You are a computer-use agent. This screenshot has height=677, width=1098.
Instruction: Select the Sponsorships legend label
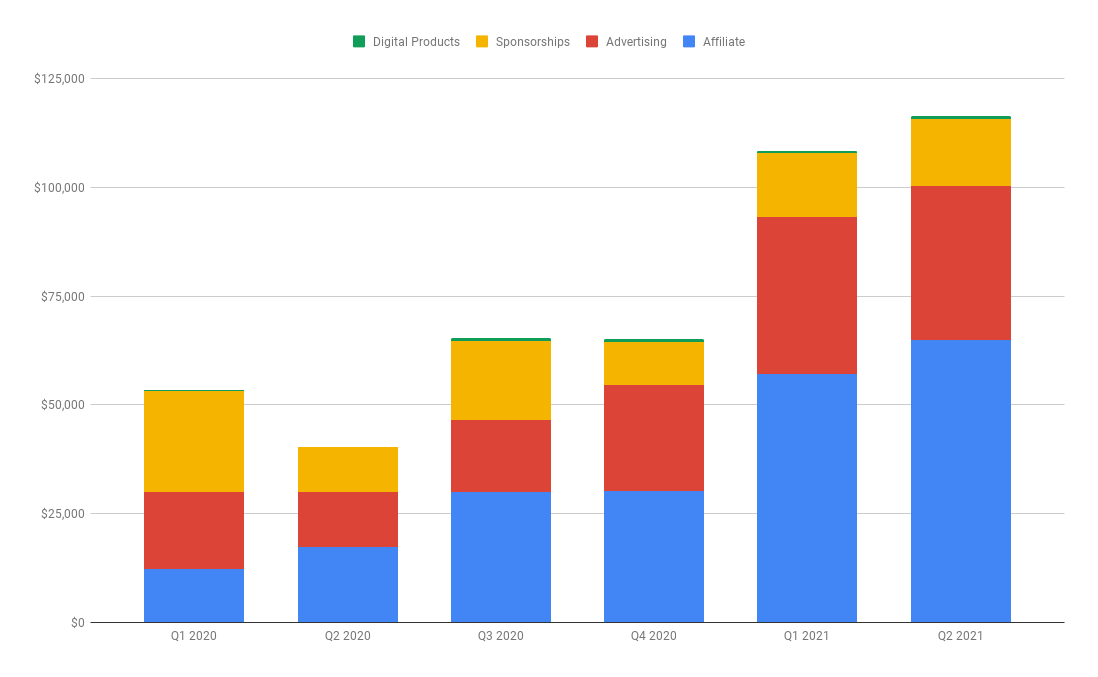coord(532,42)
